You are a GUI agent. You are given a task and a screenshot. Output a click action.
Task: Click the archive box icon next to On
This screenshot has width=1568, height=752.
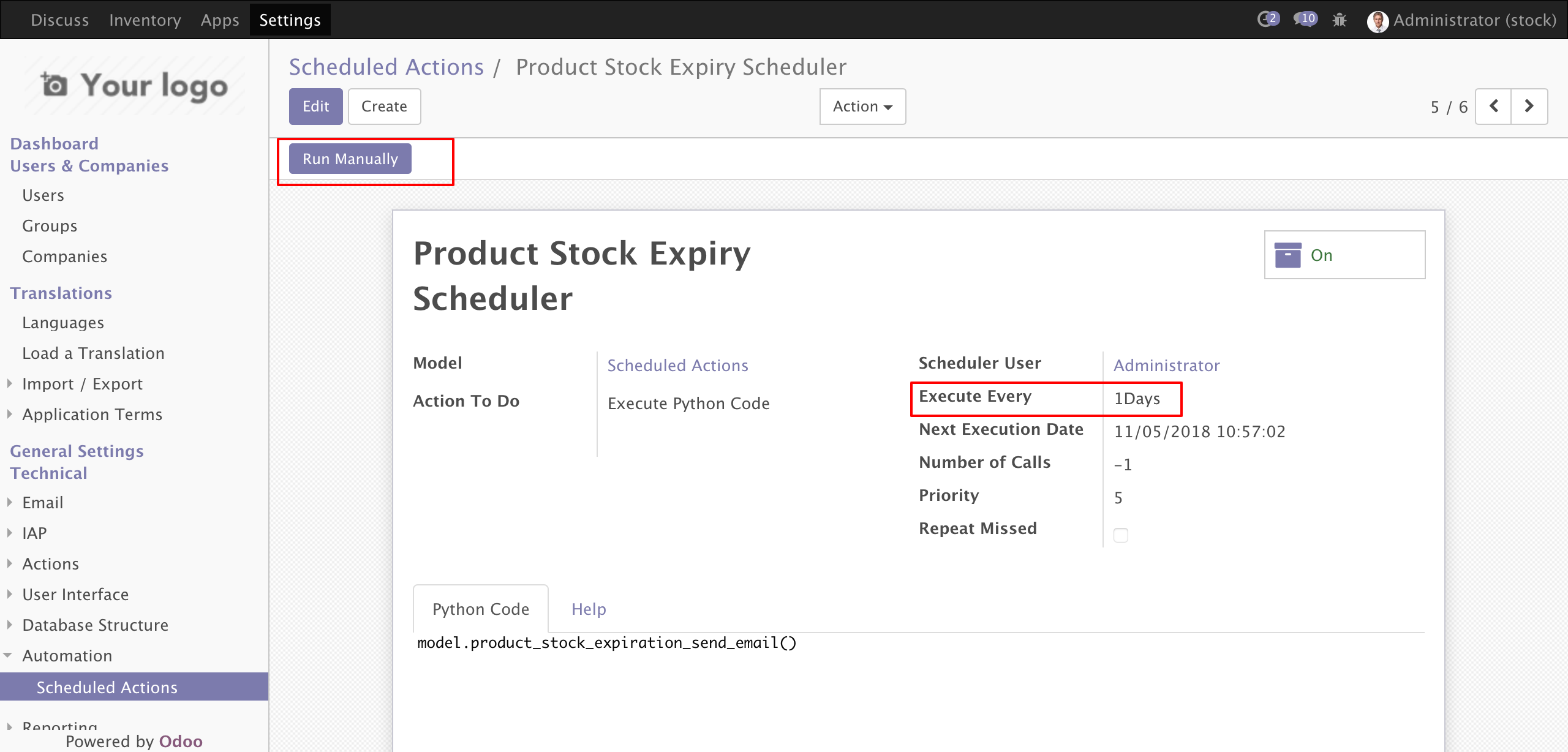click(x=1287, y=255)
